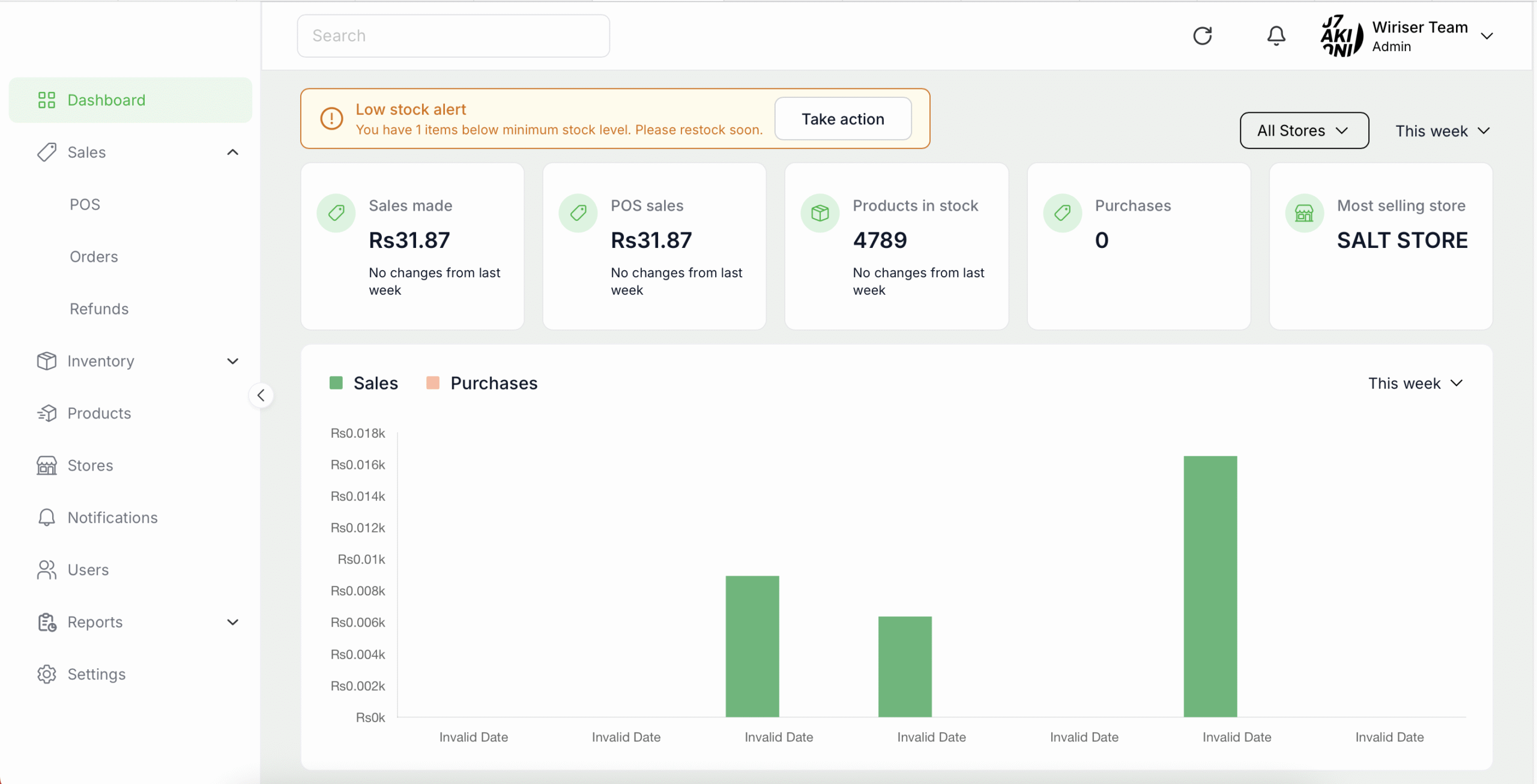The width and height of the screenshot is (1537, 784).
Task: Click the Most selling store icon
Action: (1304, 213)
